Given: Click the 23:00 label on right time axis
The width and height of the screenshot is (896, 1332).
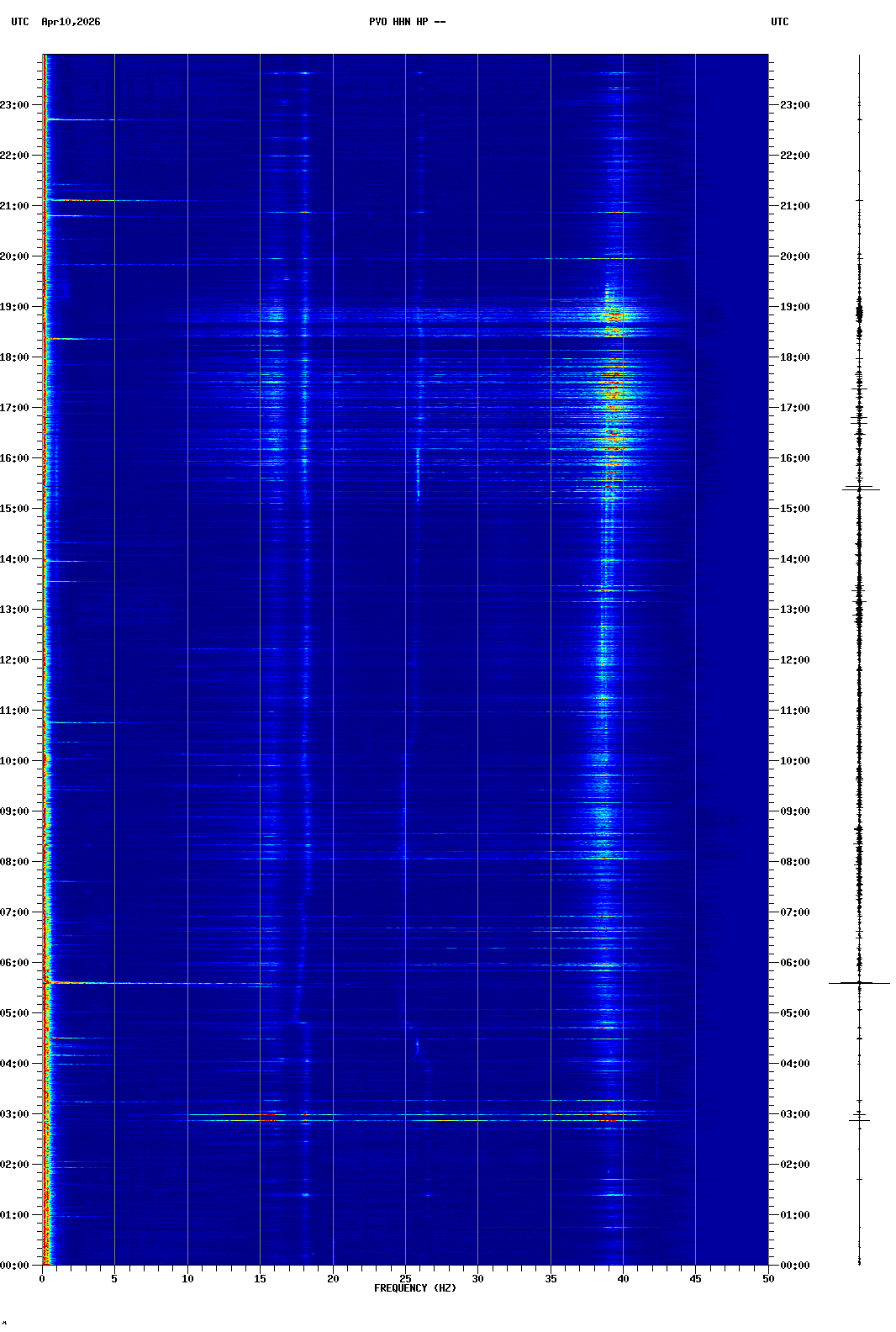Looking at the screenshot, I should [x=794, y=105].
